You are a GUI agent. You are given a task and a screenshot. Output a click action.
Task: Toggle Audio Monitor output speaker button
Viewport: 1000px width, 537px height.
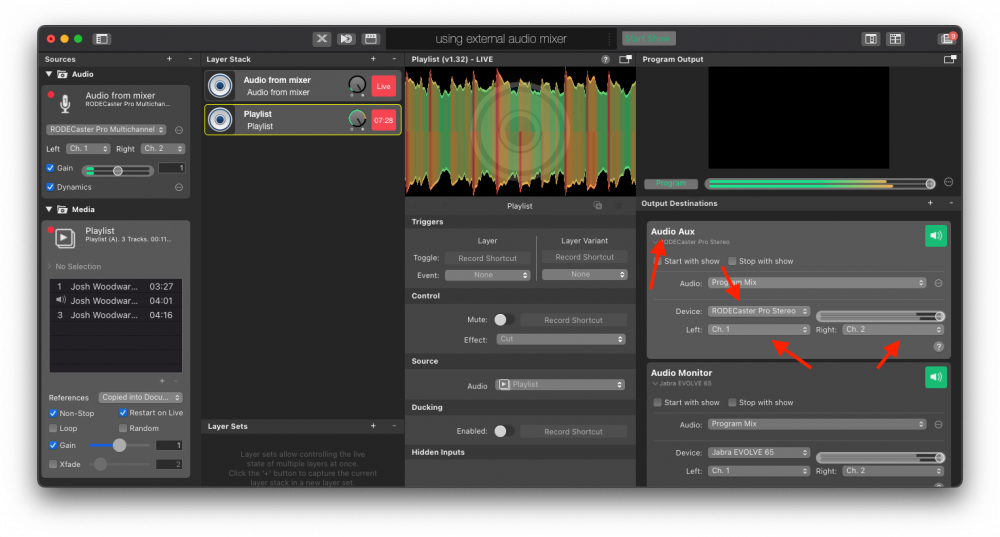(936, 377)
